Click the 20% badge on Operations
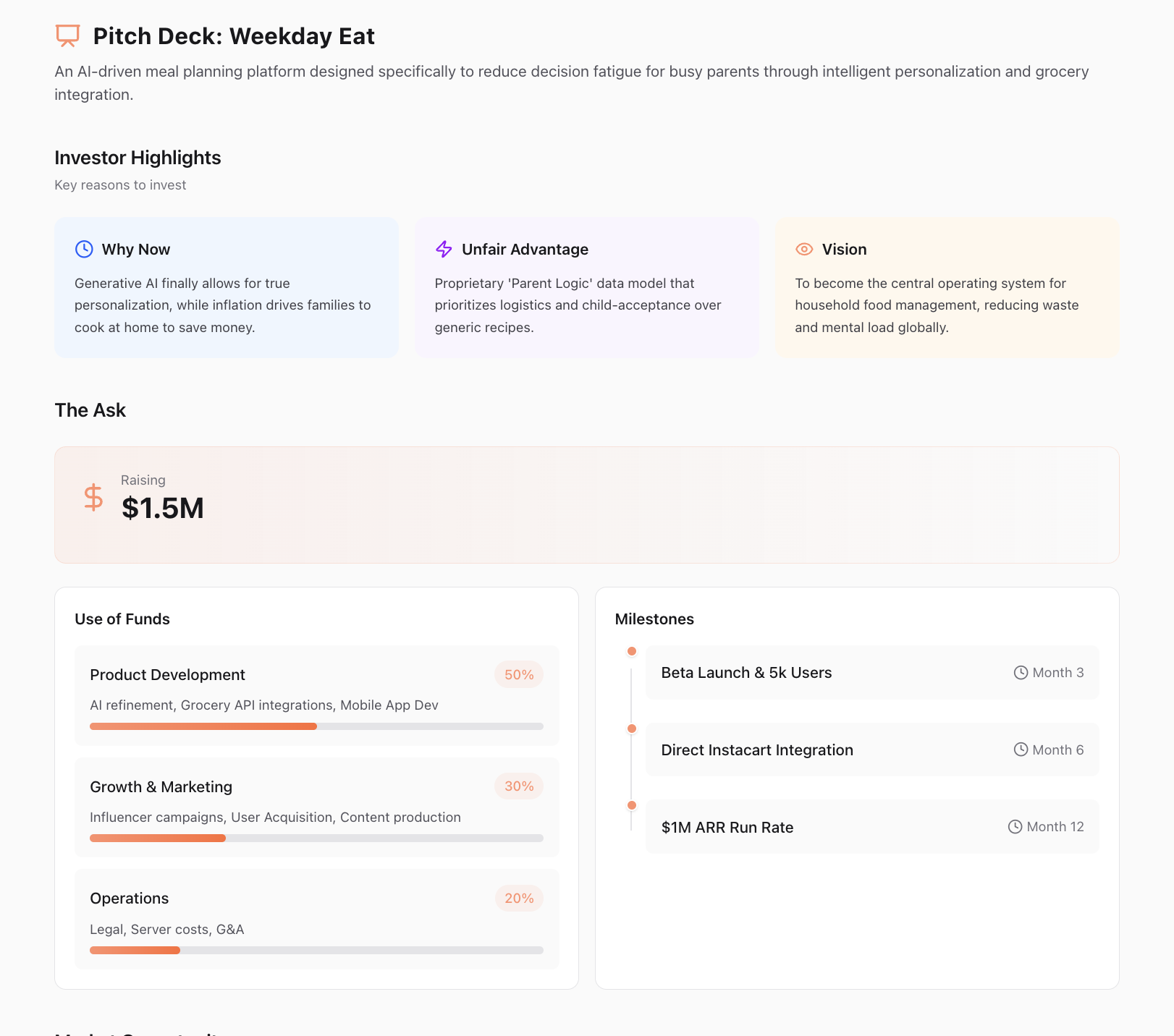The height and width of the screenshot is (1036, 1174). click(x=519, y=899)
